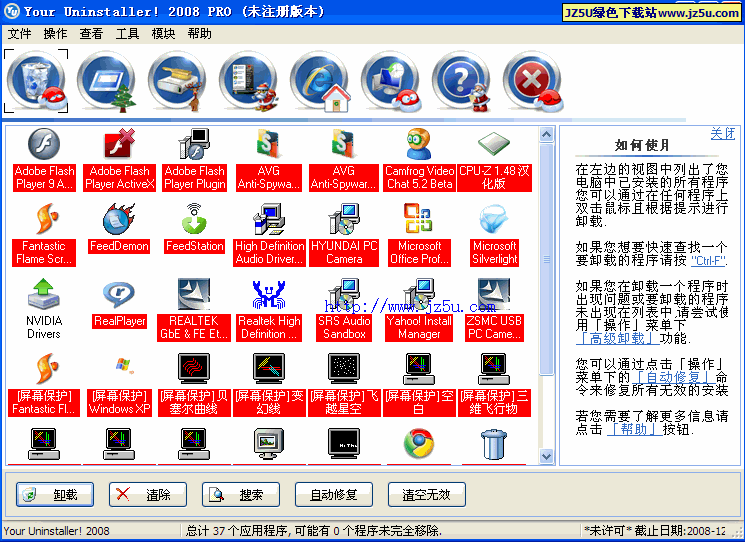Screen dimensions: 745x542
Task: Open the 模块 menu
Action: point(163,33)
